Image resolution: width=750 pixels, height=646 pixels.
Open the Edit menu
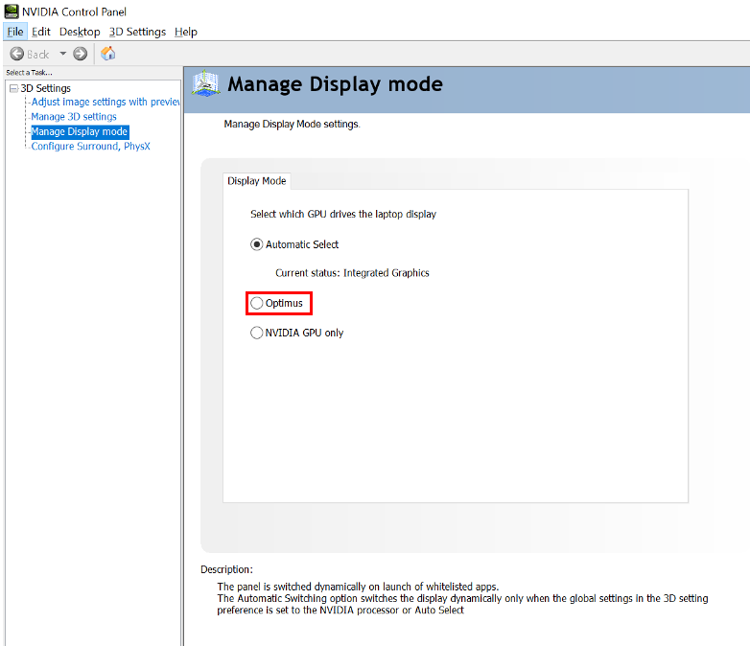41,32
